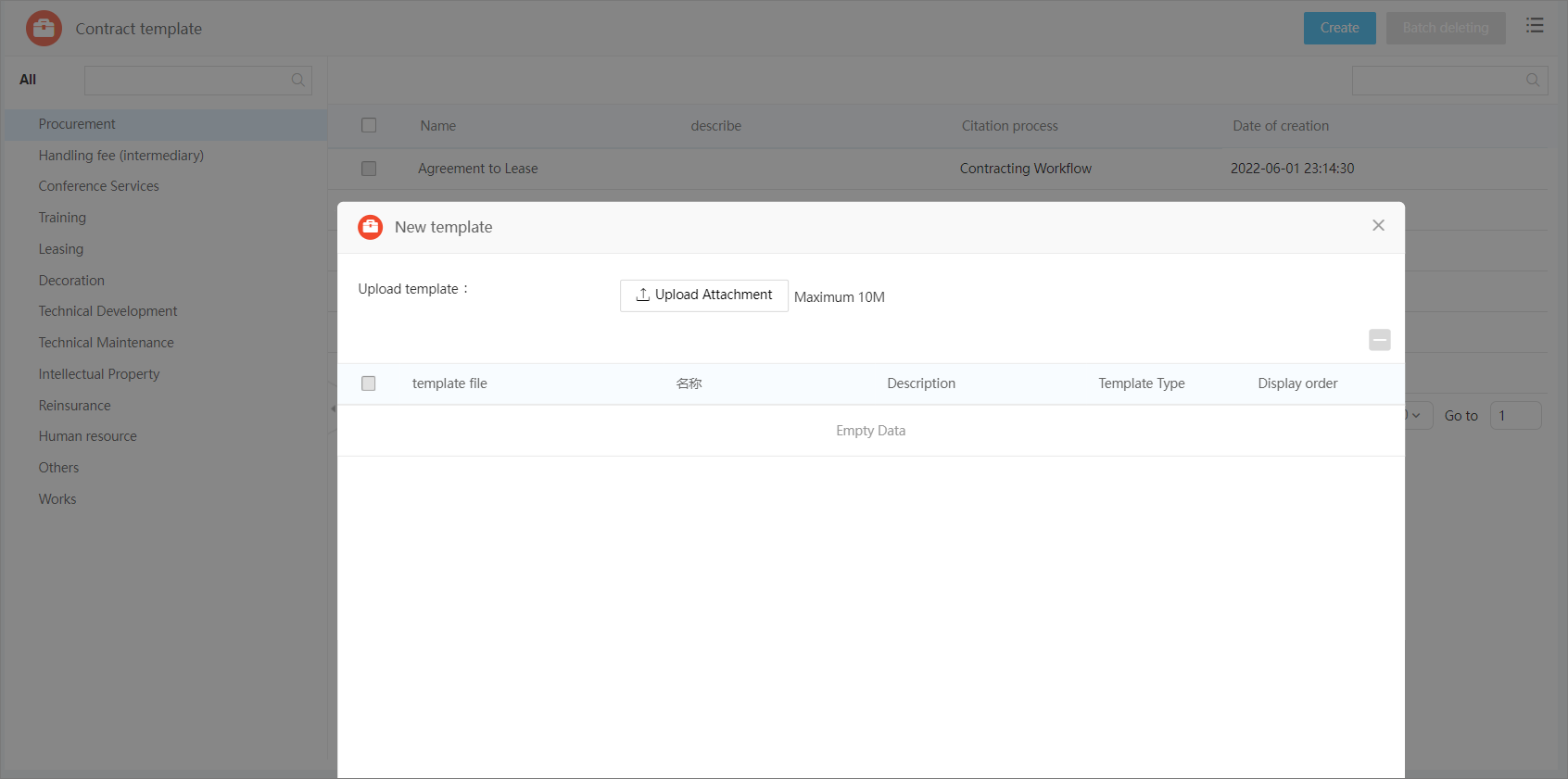Click the Description column header in dialog
Image resolution: width=1568 pixels, height=779 pixels.
[x=921, y=383]
